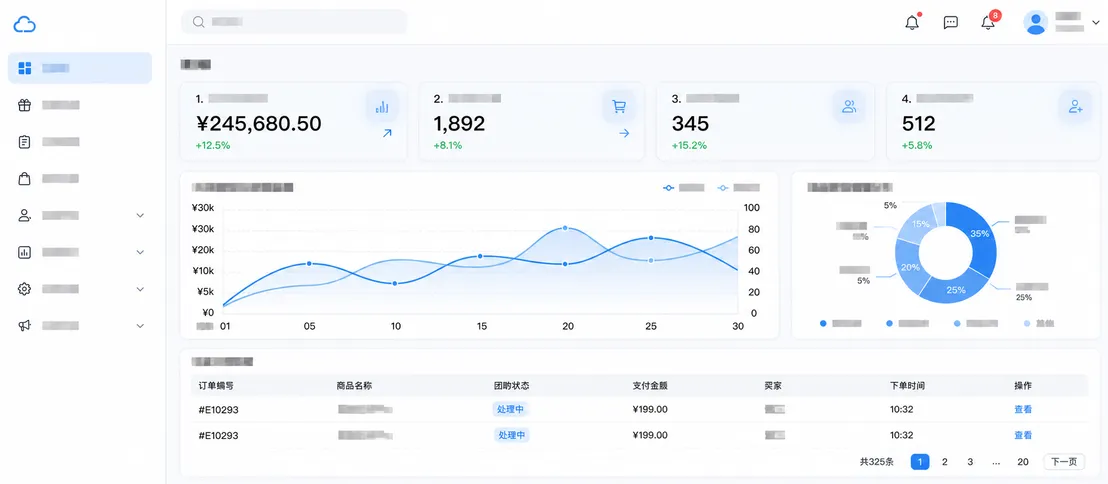
Task: Toggle the lightest blue donut legend dot
Action: (1027, 323)
